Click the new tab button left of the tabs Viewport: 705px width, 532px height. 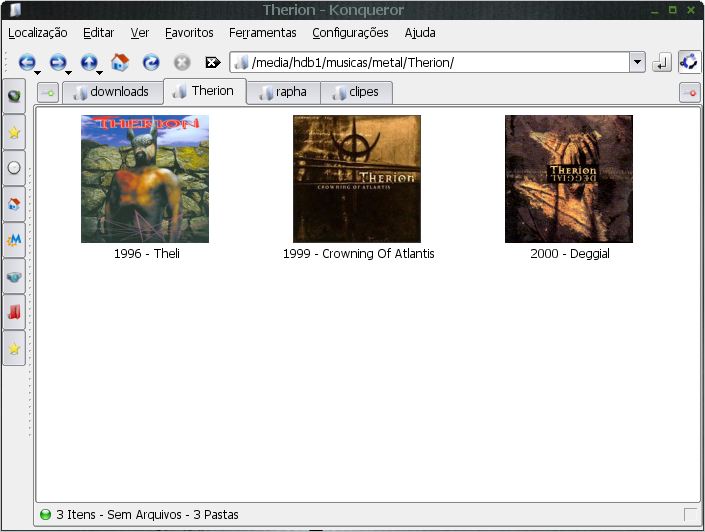pos(48,93)
